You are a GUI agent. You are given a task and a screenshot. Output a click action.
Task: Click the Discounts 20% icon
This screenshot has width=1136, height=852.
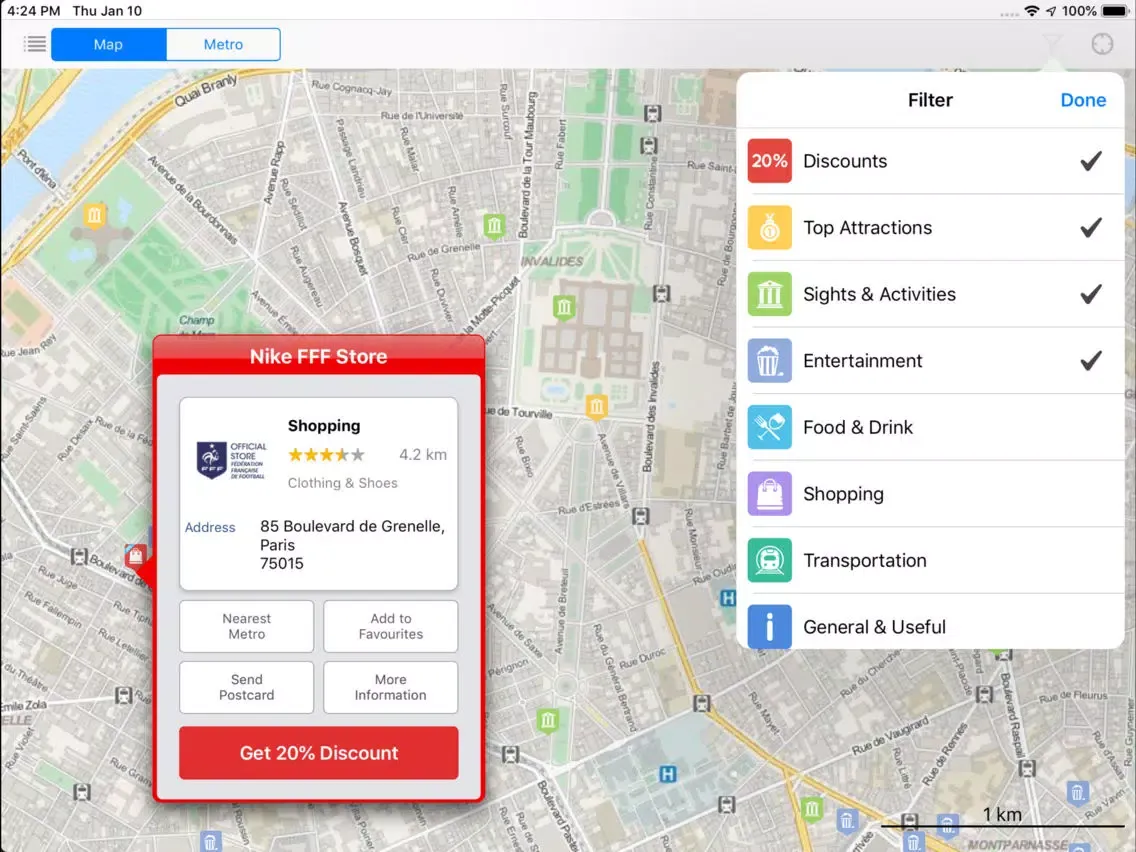[x=769, y=161]
